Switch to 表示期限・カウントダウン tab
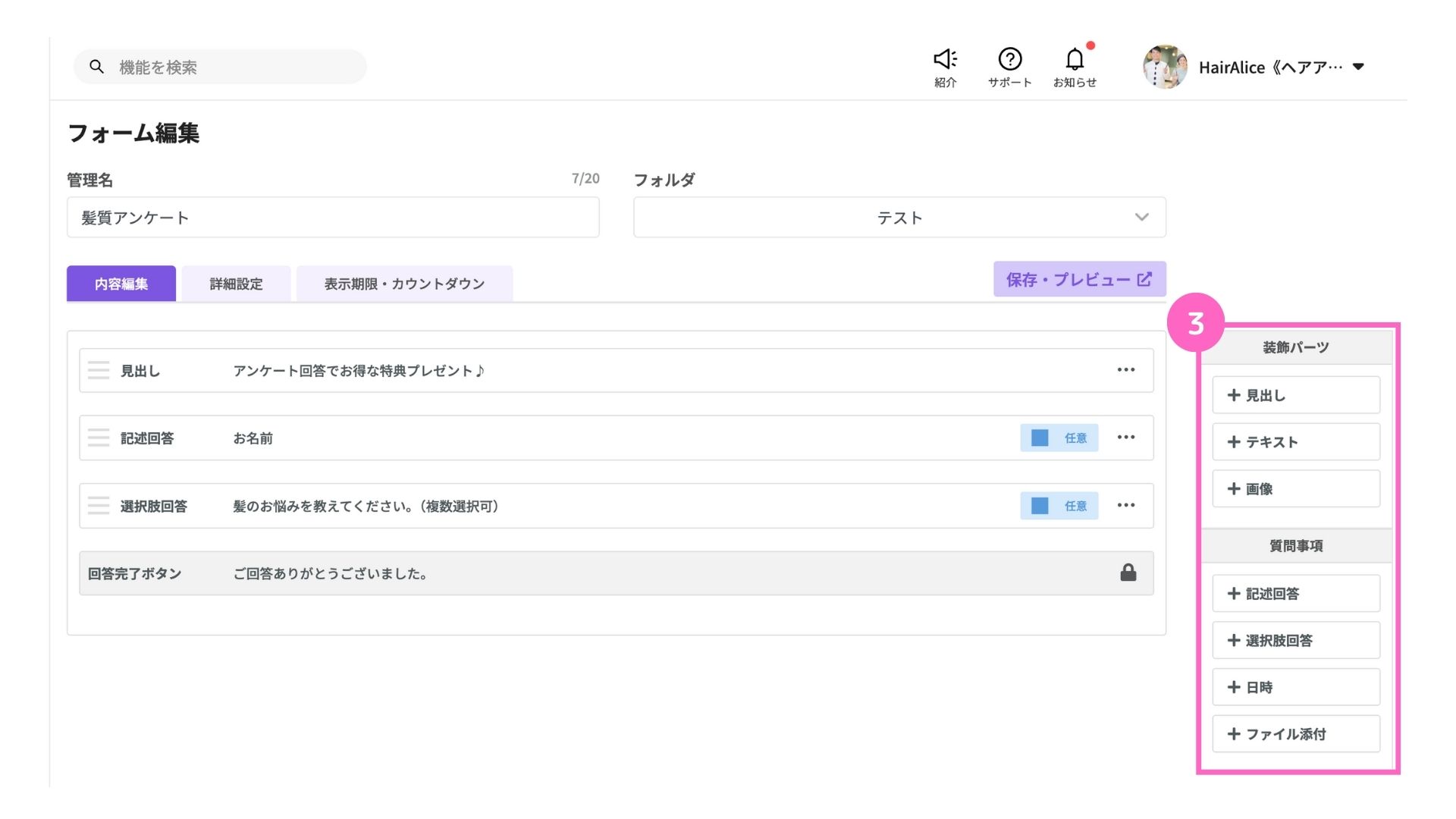 pyautogui.click(x=404, y=284)
